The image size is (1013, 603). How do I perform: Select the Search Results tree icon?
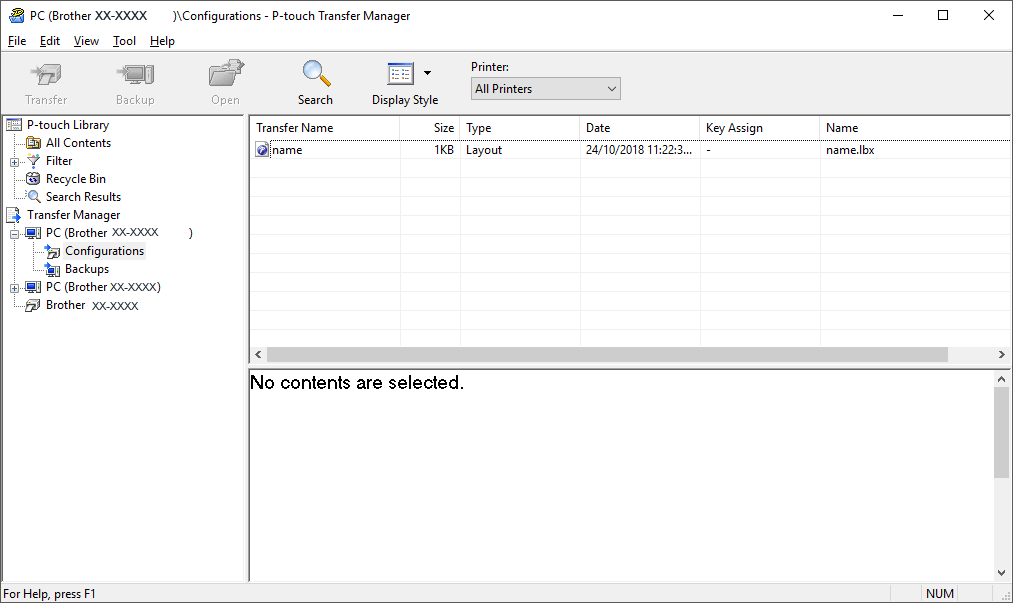(34, 196)
